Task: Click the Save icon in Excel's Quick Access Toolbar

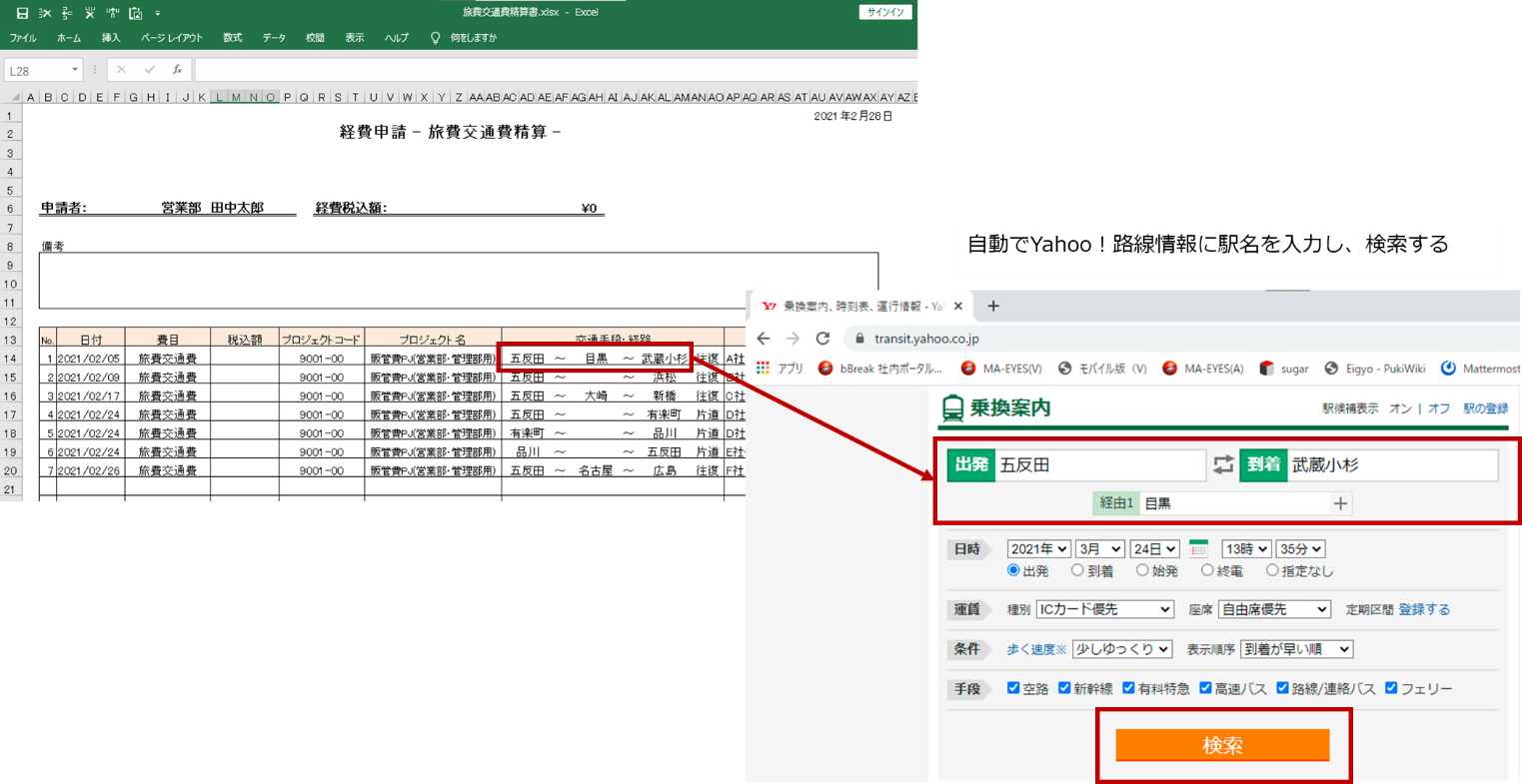Action: click(22, 13)
